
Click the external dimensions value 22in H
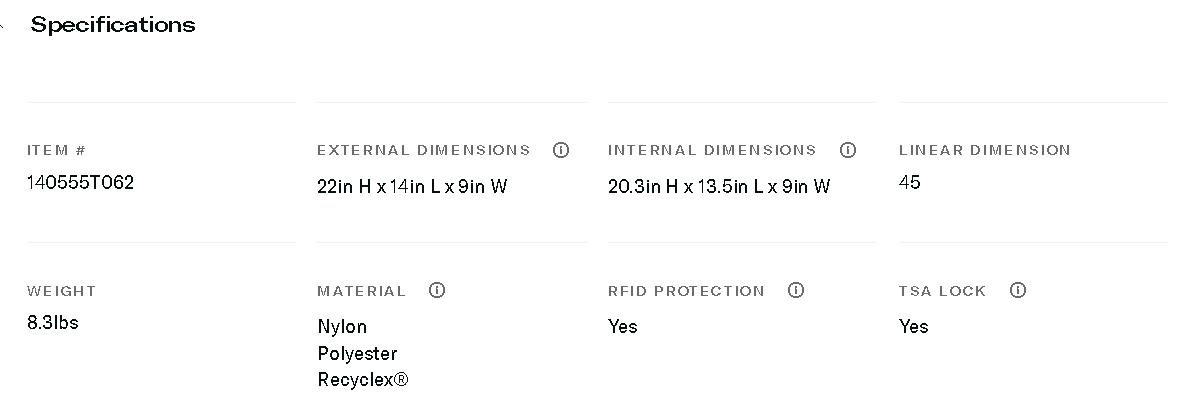(412, 186)
